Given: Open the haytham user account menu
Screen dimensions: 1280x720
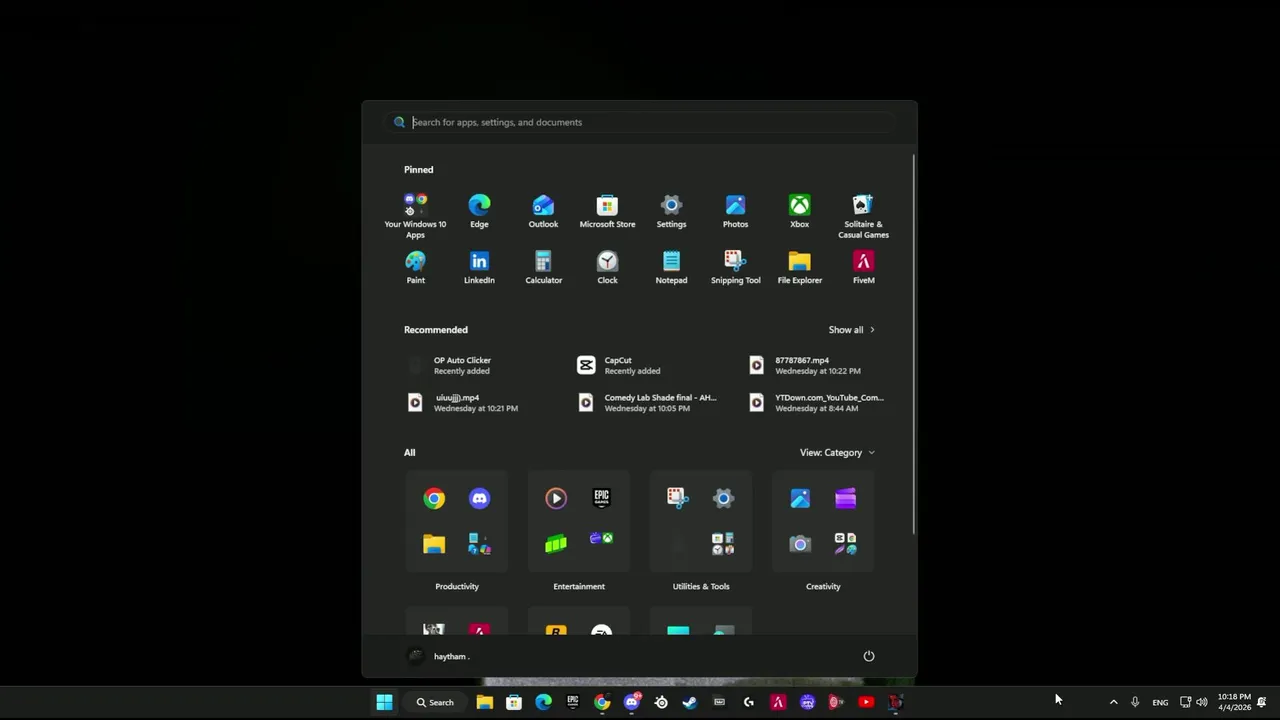Looking at the screenshot, I should coord(438,656).
